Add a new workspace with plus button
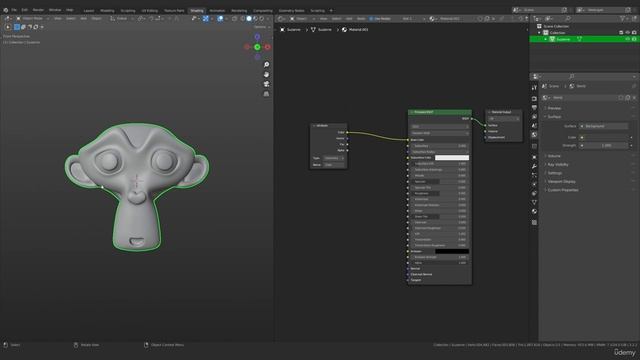This screenshot has height=360, width=640. (x=331, y=11)
